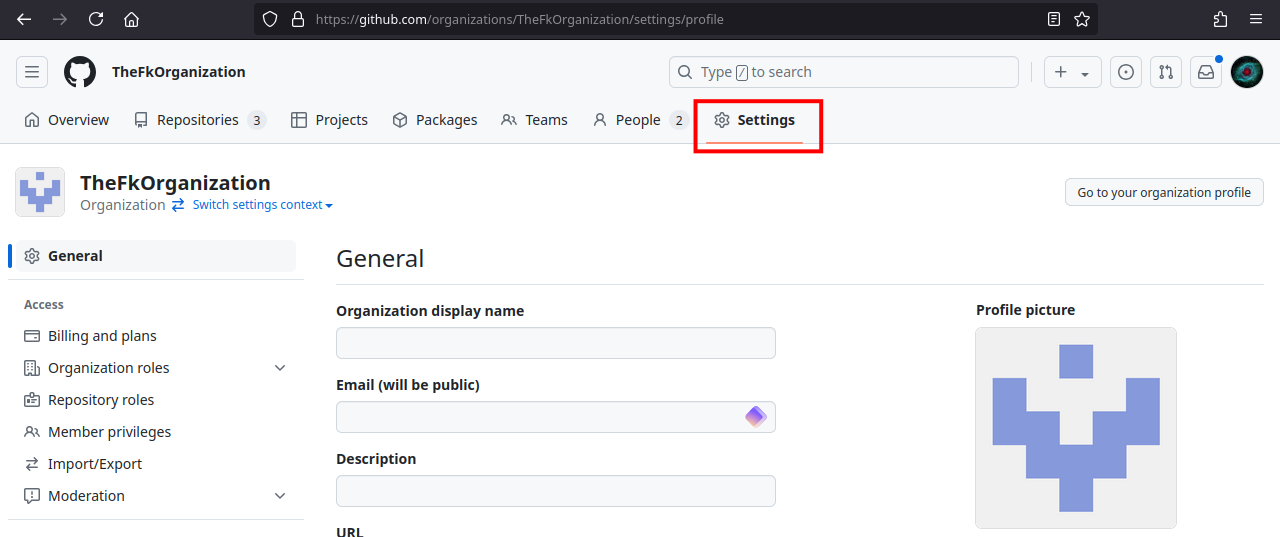1280x537 pixels.
Task: Reload the page with the refresh icon
Action: (x=96, y=19)
